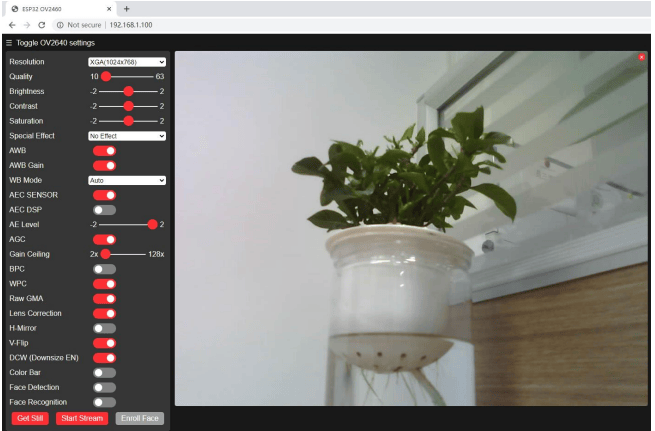The width and height of the screenshot is (655, 431).
Task: Disable the WPC toggle
Action: 104,284
